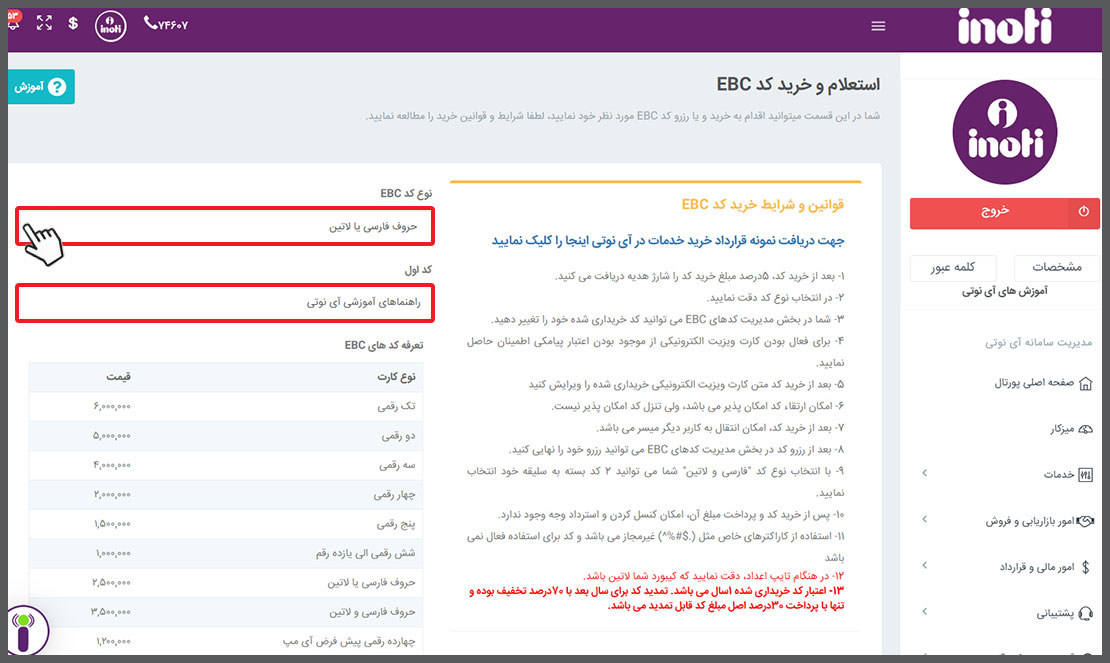This screenshot has width=1110, height=663.
Task: Expand the امور مالی و قرارداد chevron
Action: (x=925, y=565)
